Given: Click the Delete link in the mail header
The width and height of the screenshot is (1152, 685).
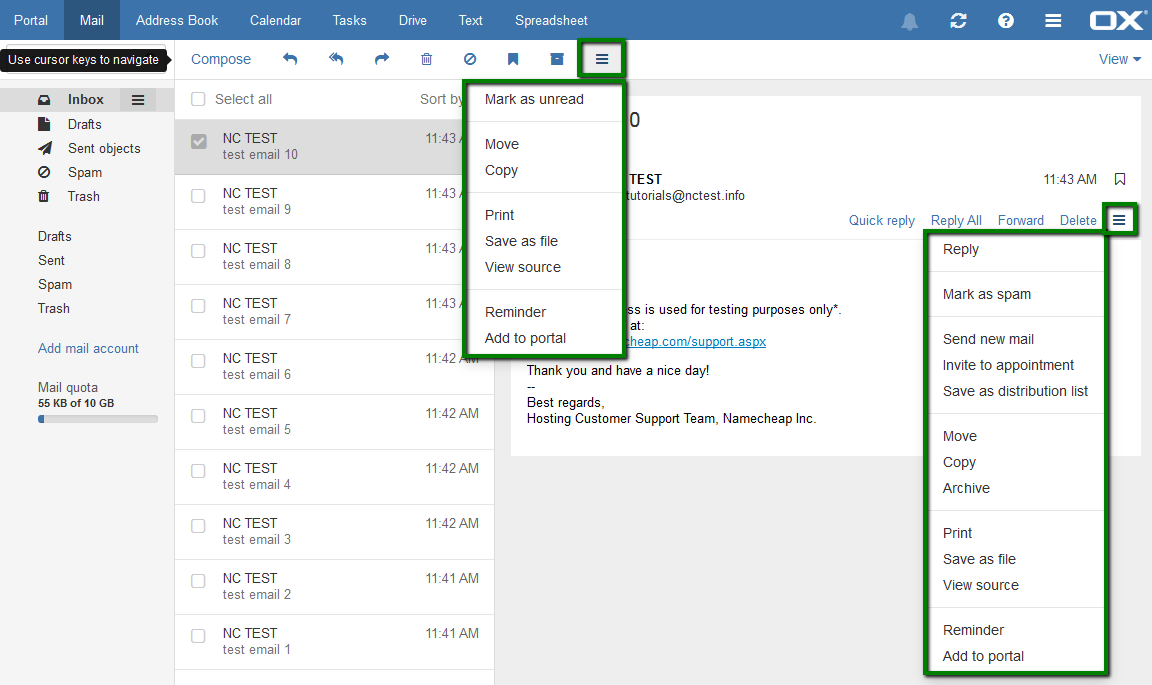Looking at the screenshot, I should pos(1078,220).
